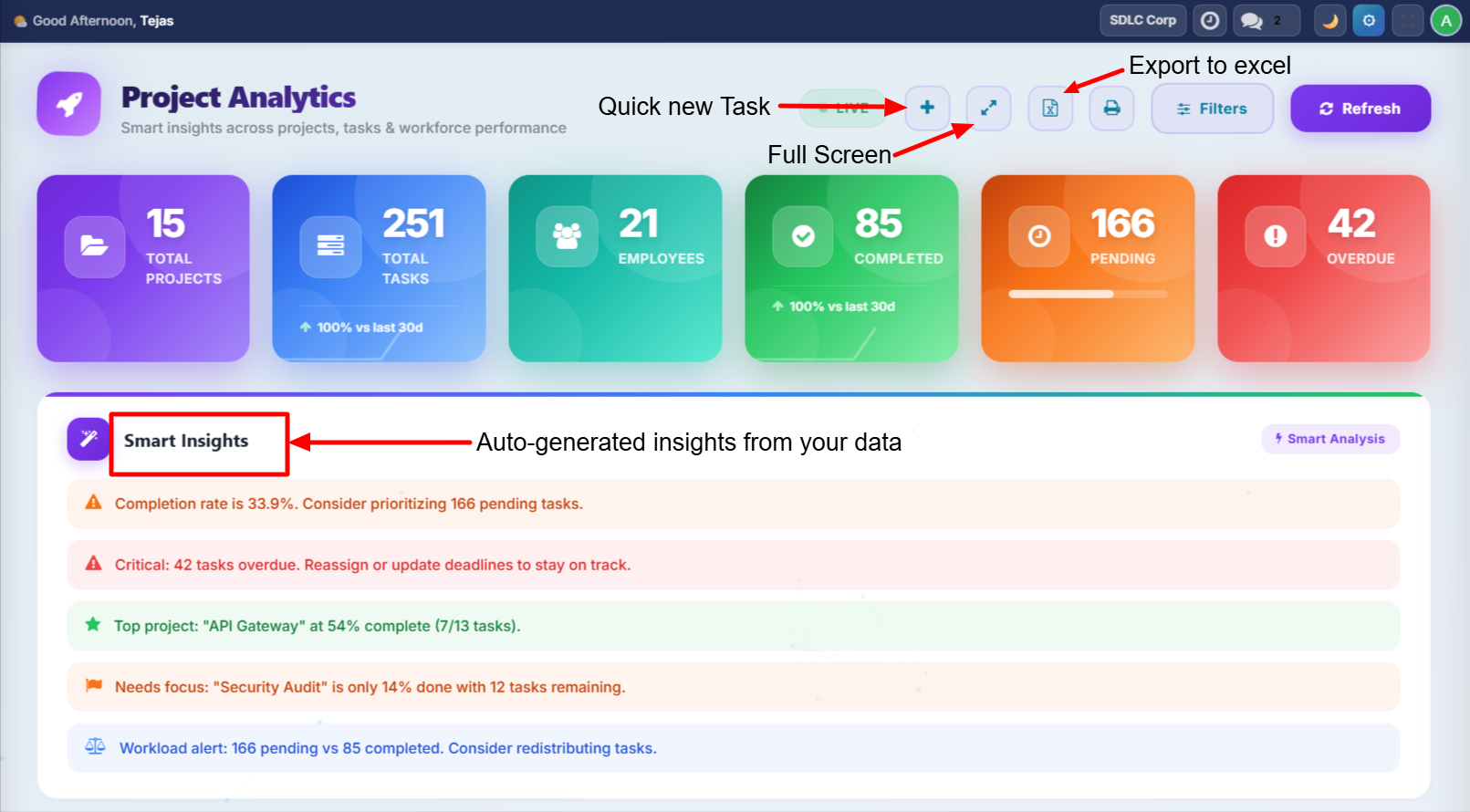Click the red warning triangle on Critical insight
This screenshot has width=1470, height=812.
93,563
